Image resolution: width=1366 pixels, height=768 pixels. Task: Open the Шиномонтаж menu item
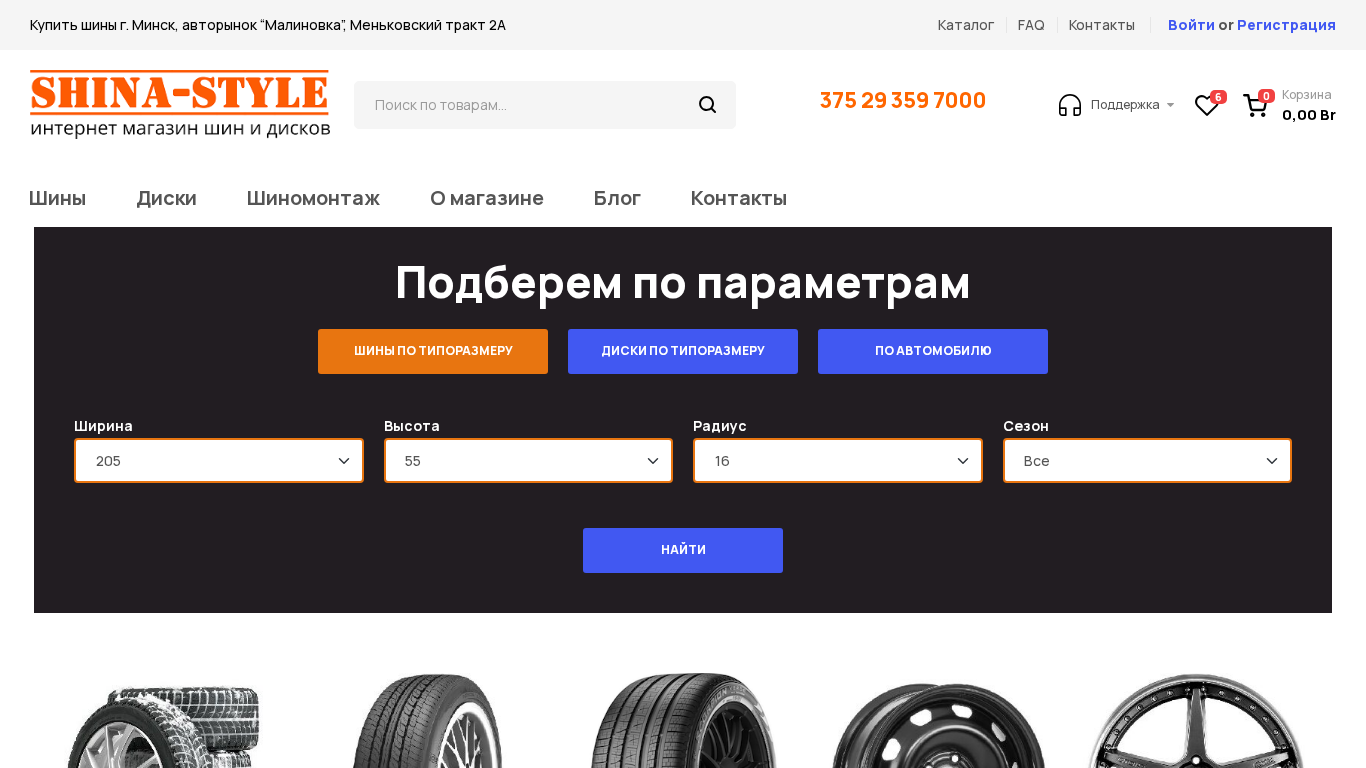[x=313, y=198]
